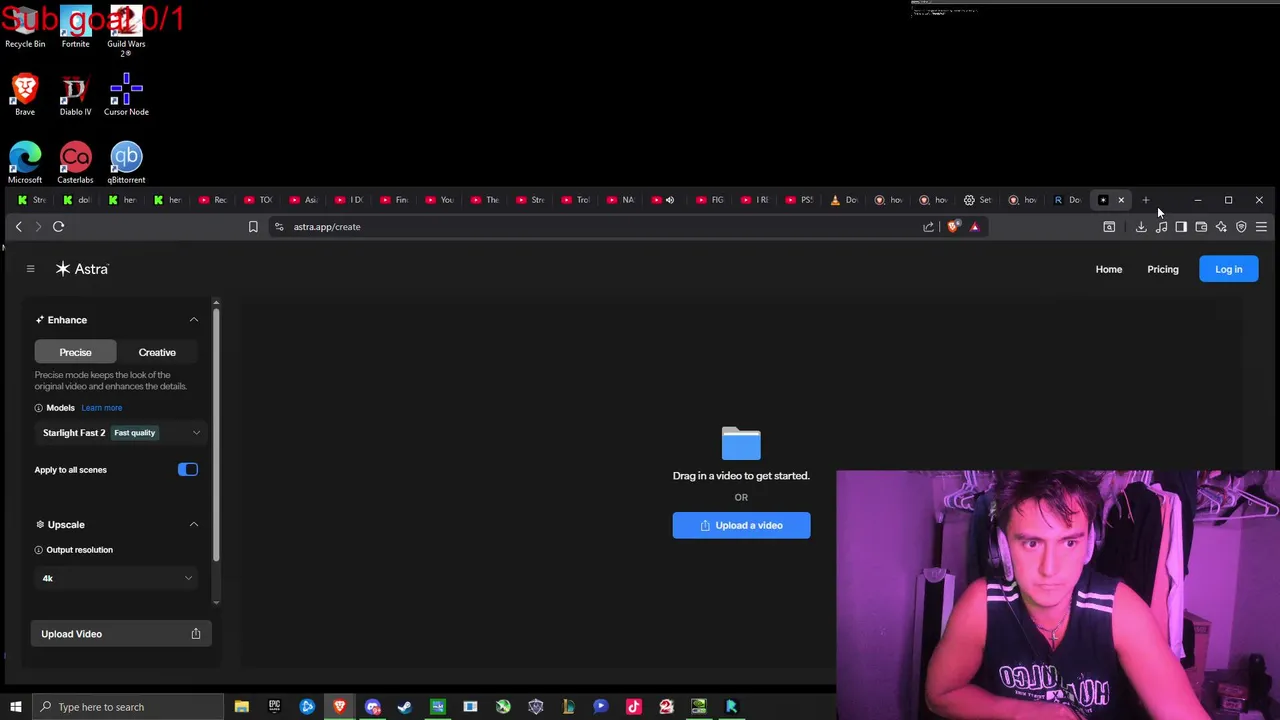1280x720 pixels.
Task: Open Pricing page
Action: coord(1162,269)
